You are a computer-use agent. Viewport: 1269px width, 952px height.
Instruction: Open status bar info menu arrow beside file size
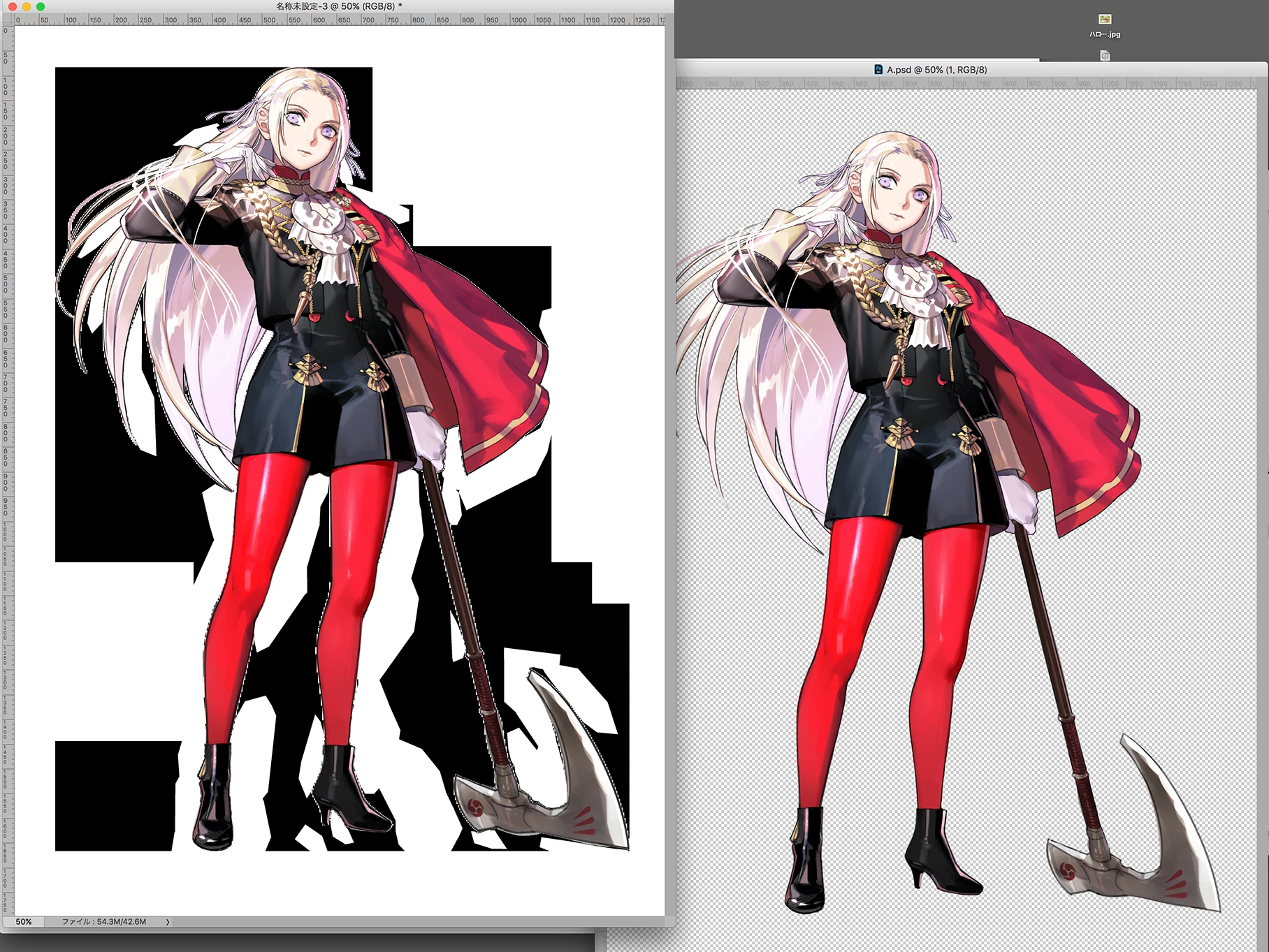(167, 922)
